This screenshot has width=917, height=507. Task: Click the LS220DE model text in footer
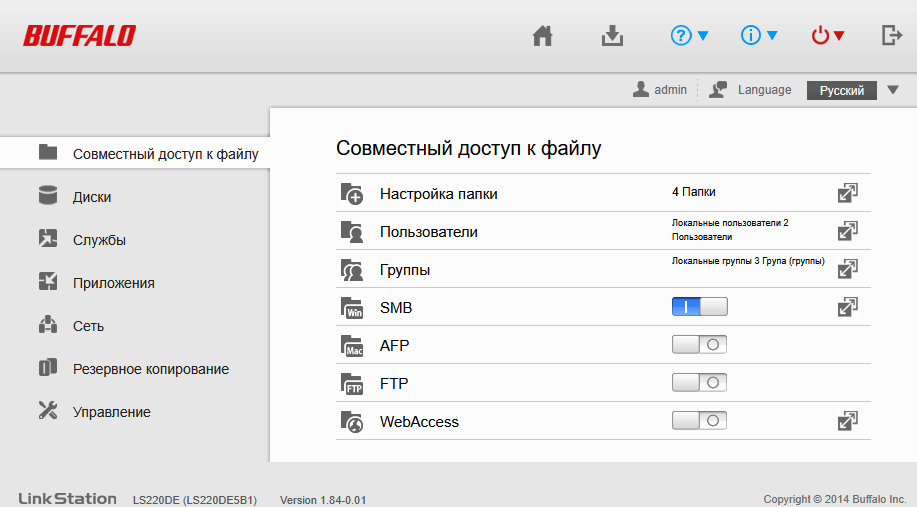tap(195, 500)
